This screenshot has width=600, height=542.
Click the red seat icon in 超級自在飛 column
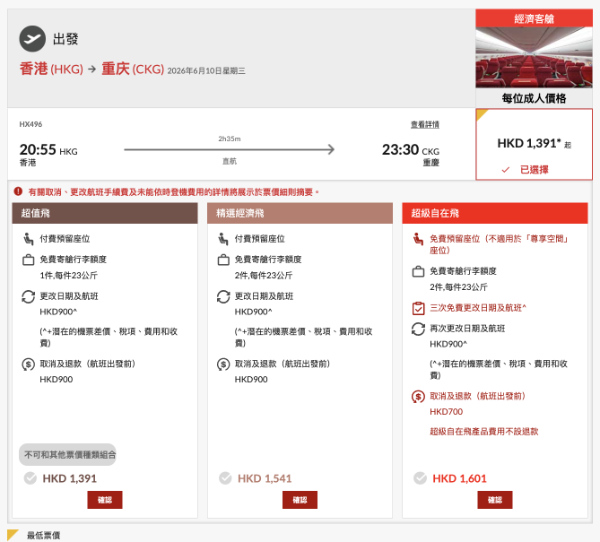coord(418,239)
